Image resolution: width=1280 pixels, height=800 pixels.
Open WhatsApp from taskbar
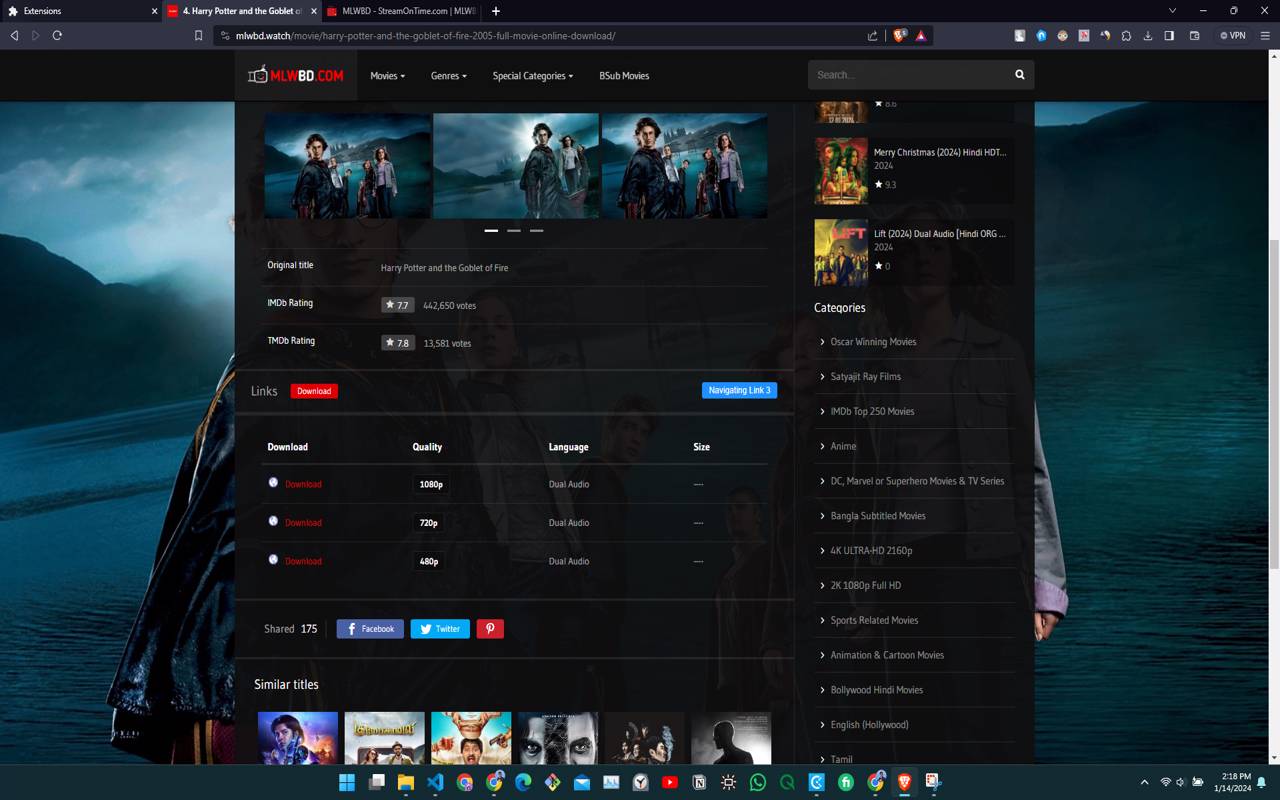pos(758,782)
